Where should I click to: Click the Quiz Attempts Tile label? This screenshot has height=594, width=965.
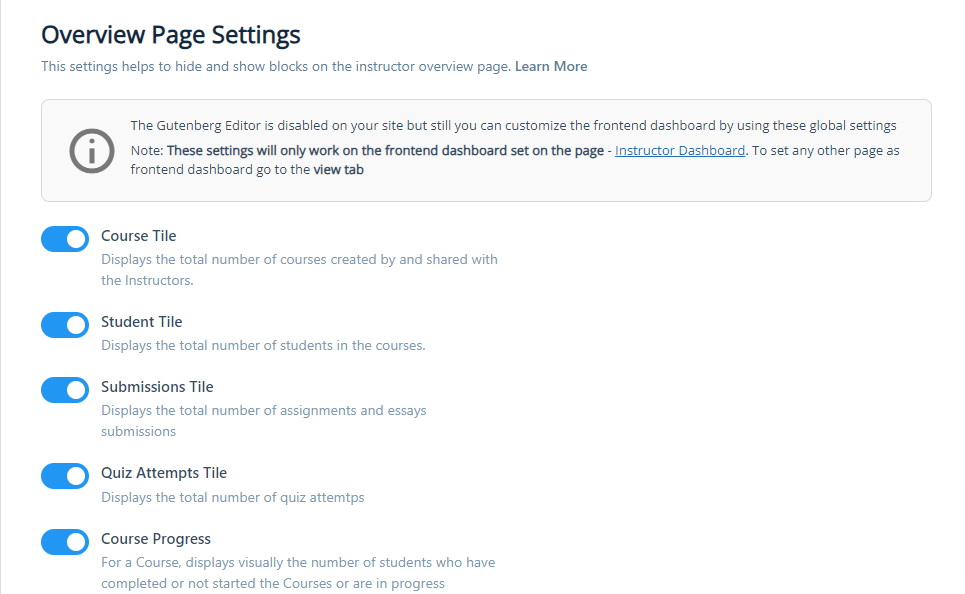tap(164, 473)
